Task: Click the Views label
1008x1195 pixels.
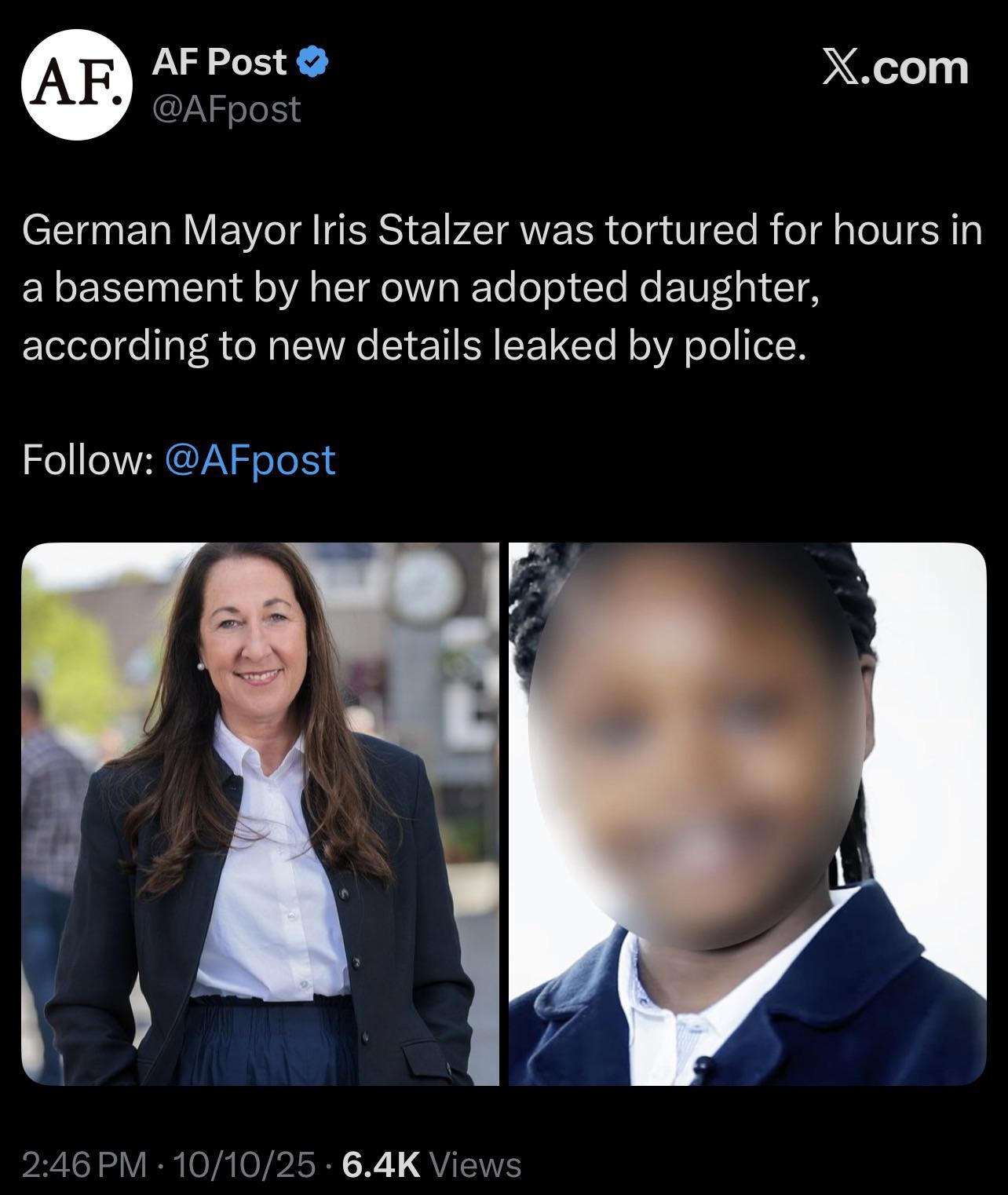Action: (476, 1164)
